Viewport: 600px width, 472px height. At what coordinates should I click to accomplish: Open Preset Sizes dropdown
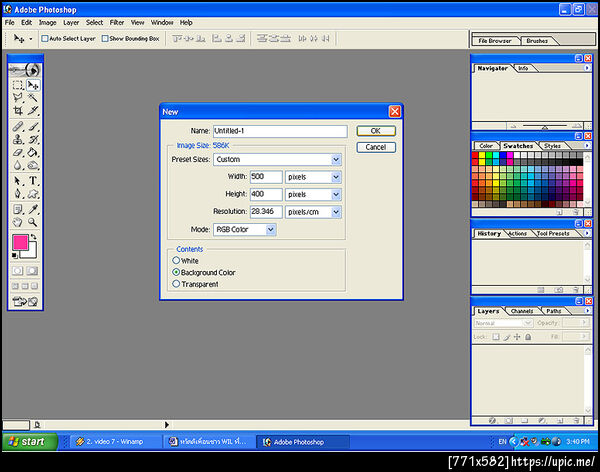336,159
